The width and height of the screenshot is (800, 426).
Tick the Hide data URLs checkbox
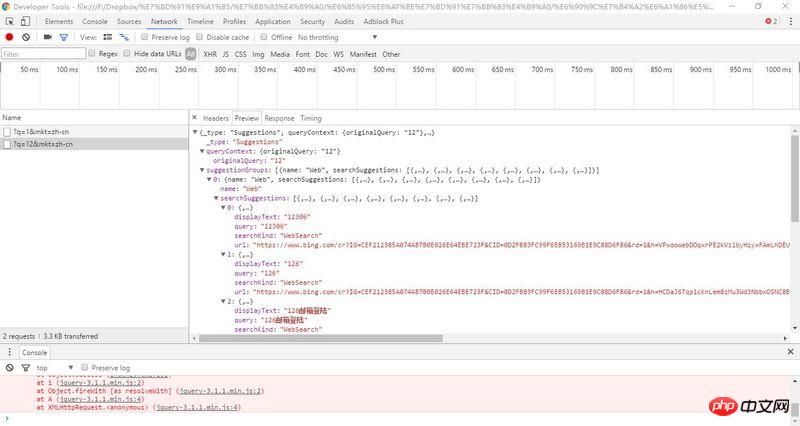128,54
